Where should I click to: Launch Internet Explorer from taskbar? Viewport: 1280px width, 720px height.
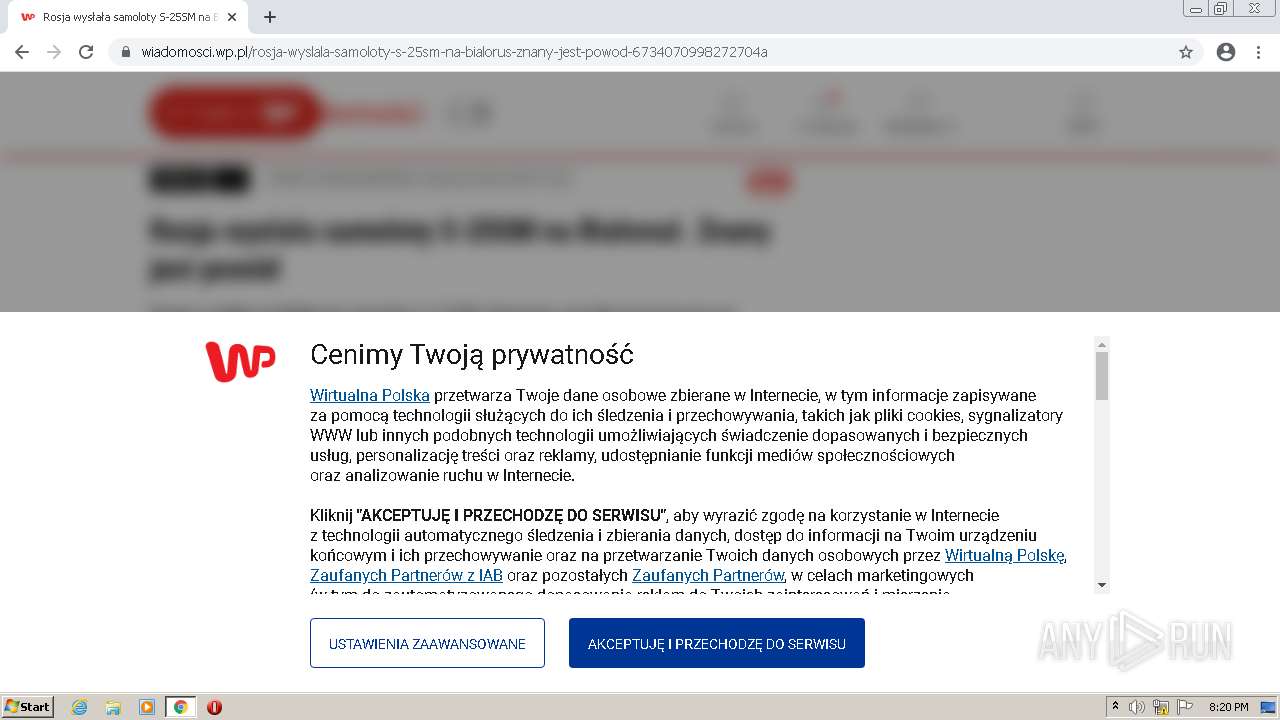[x=79, y=707]
